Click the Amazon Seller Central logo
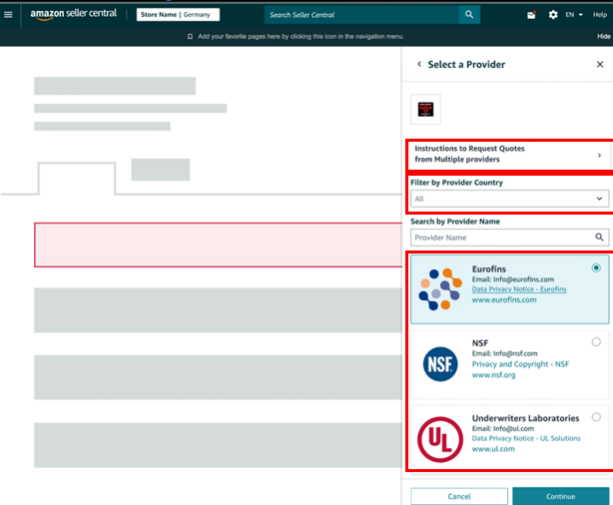This screenshot has height=505, width=613. 73,14
